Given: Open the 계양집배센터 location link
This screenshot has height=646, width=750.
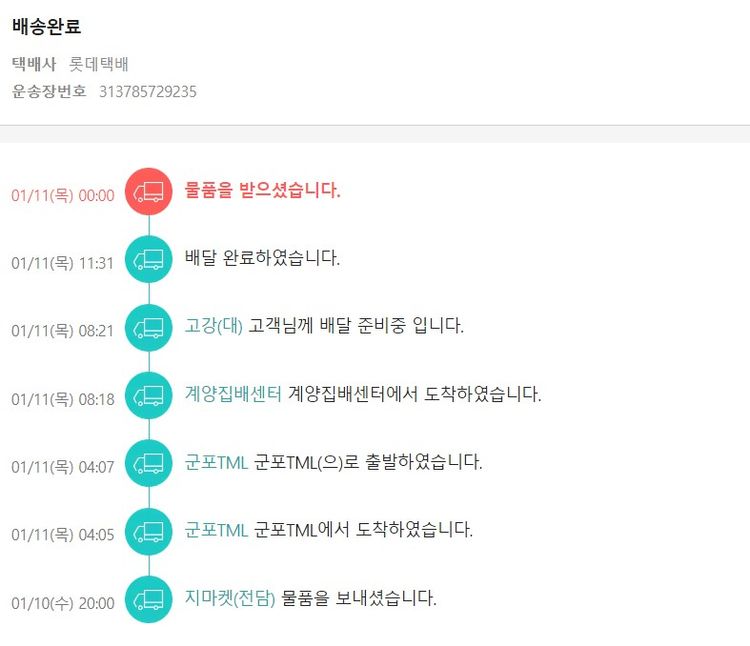Looking at the screenshot, I should click(x=234, y=394).
